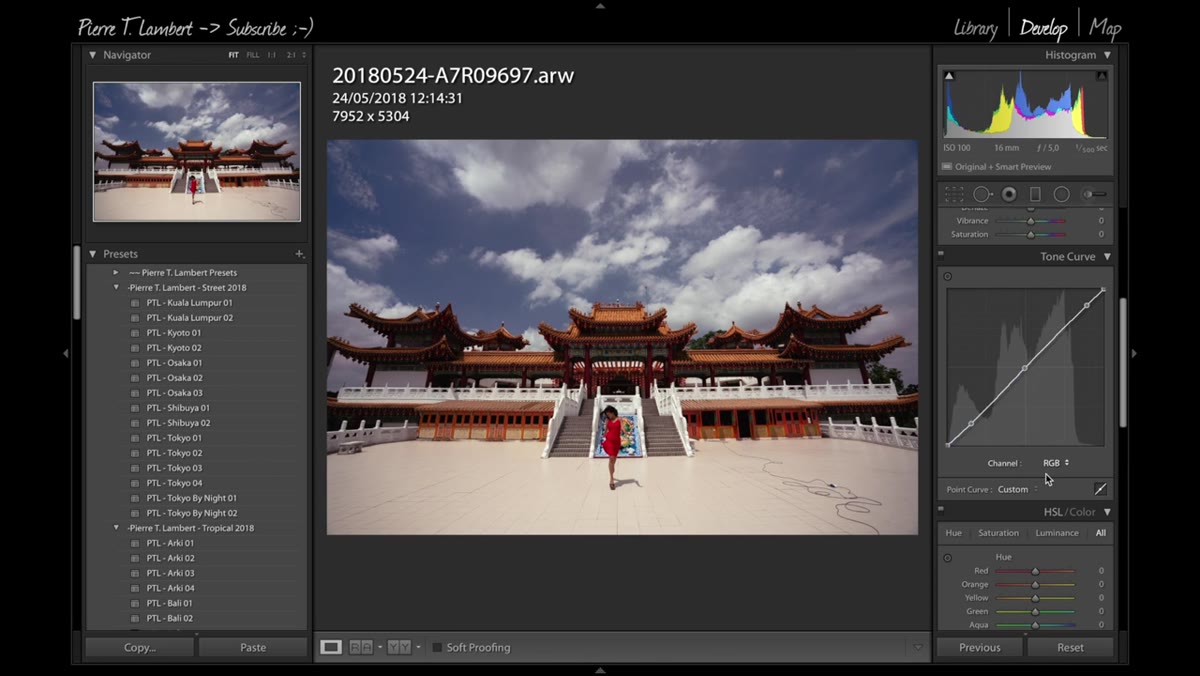Screen dimensions: 1200x676
Task: Toggle the HSL / Color panel switch
Action: click(941, 510)
